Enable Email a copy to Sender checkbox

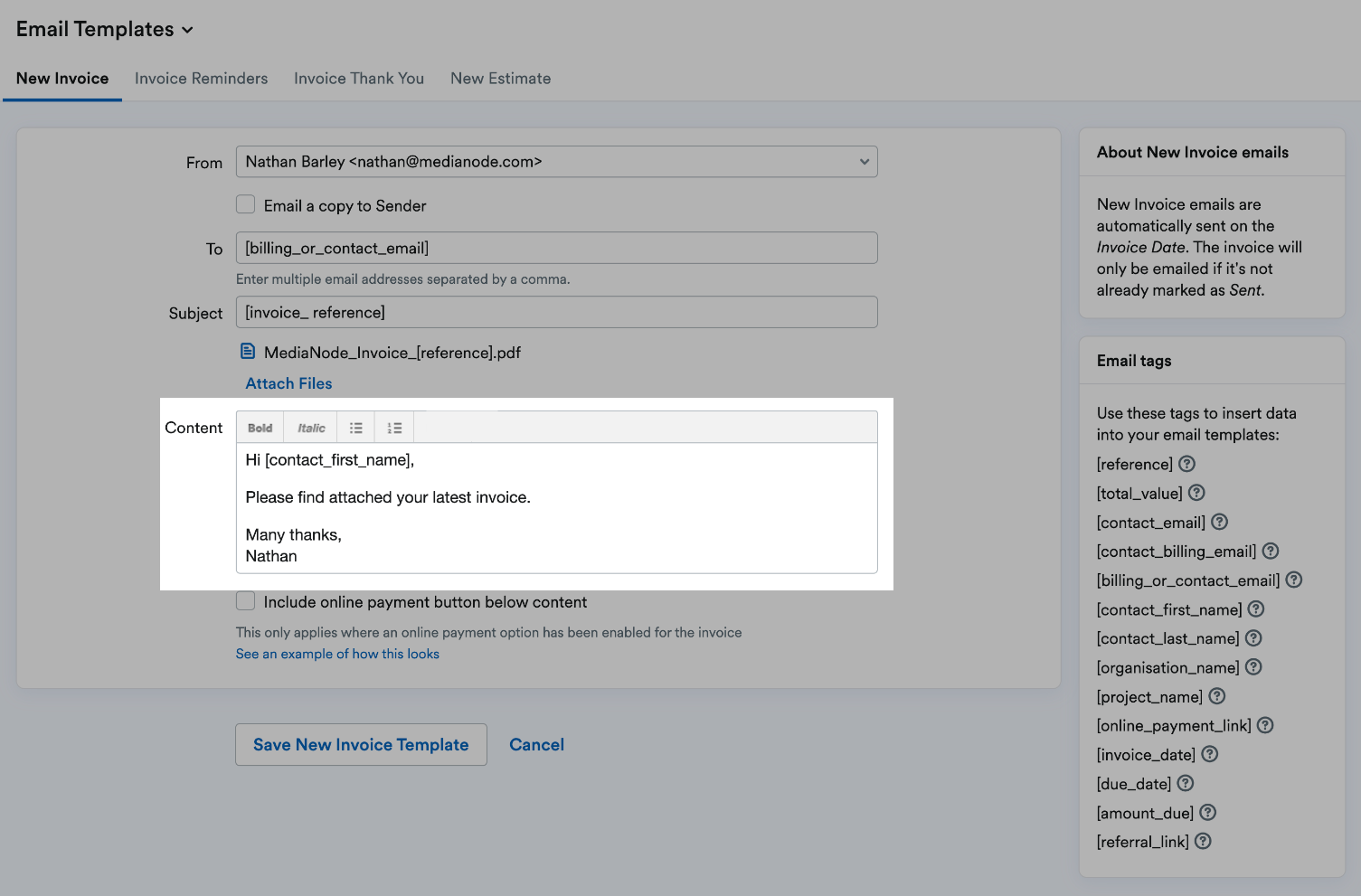point(246,205)
